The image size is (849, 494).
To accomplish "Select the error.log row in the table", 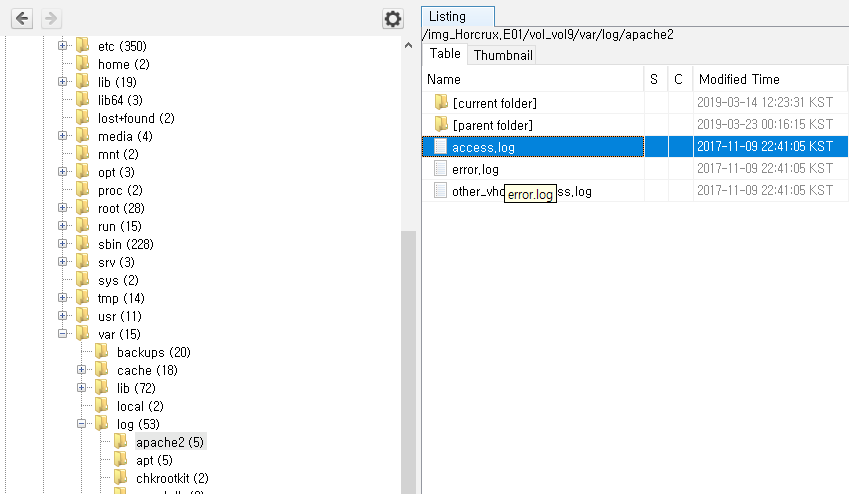I will [x=635, y=168].
